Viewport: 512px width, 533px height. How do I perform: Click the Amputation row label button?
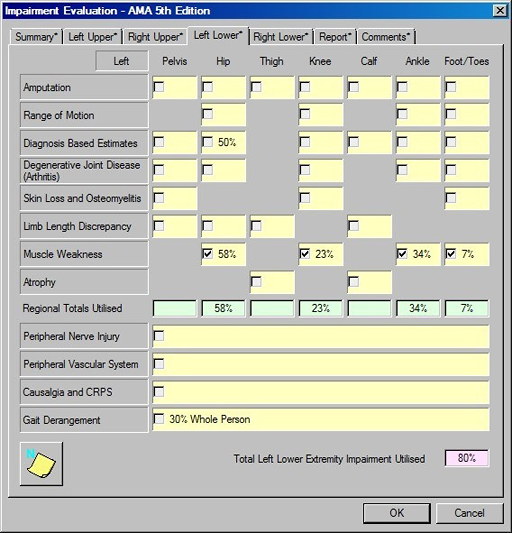coord(84,87)
